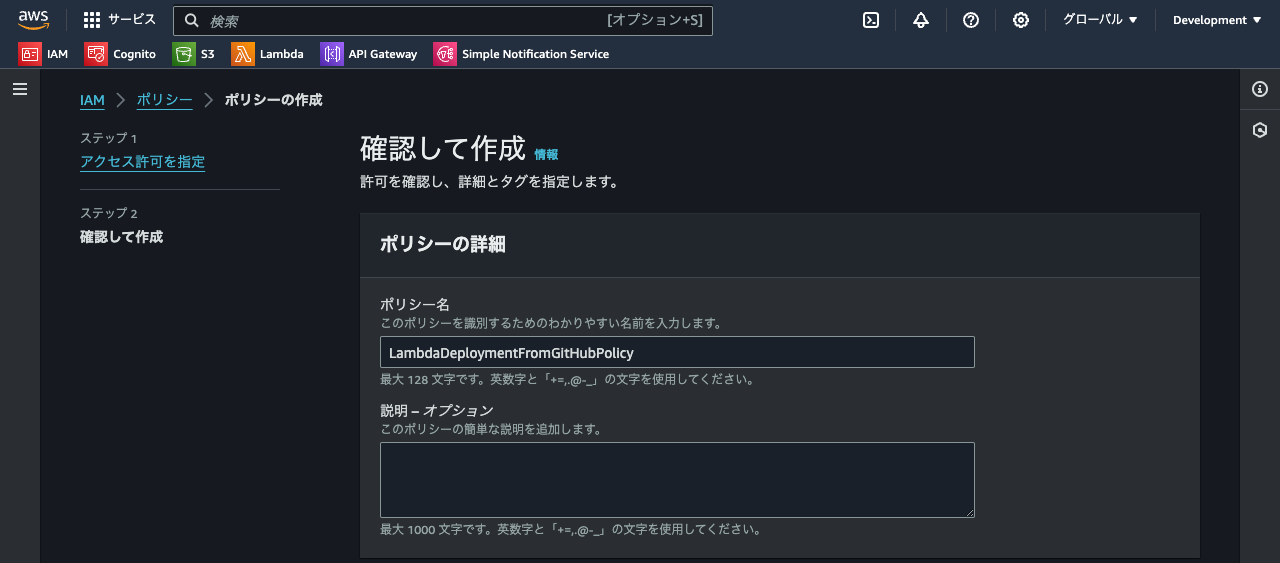Open IAM shortcut in favorites bar

coord(44,54)
